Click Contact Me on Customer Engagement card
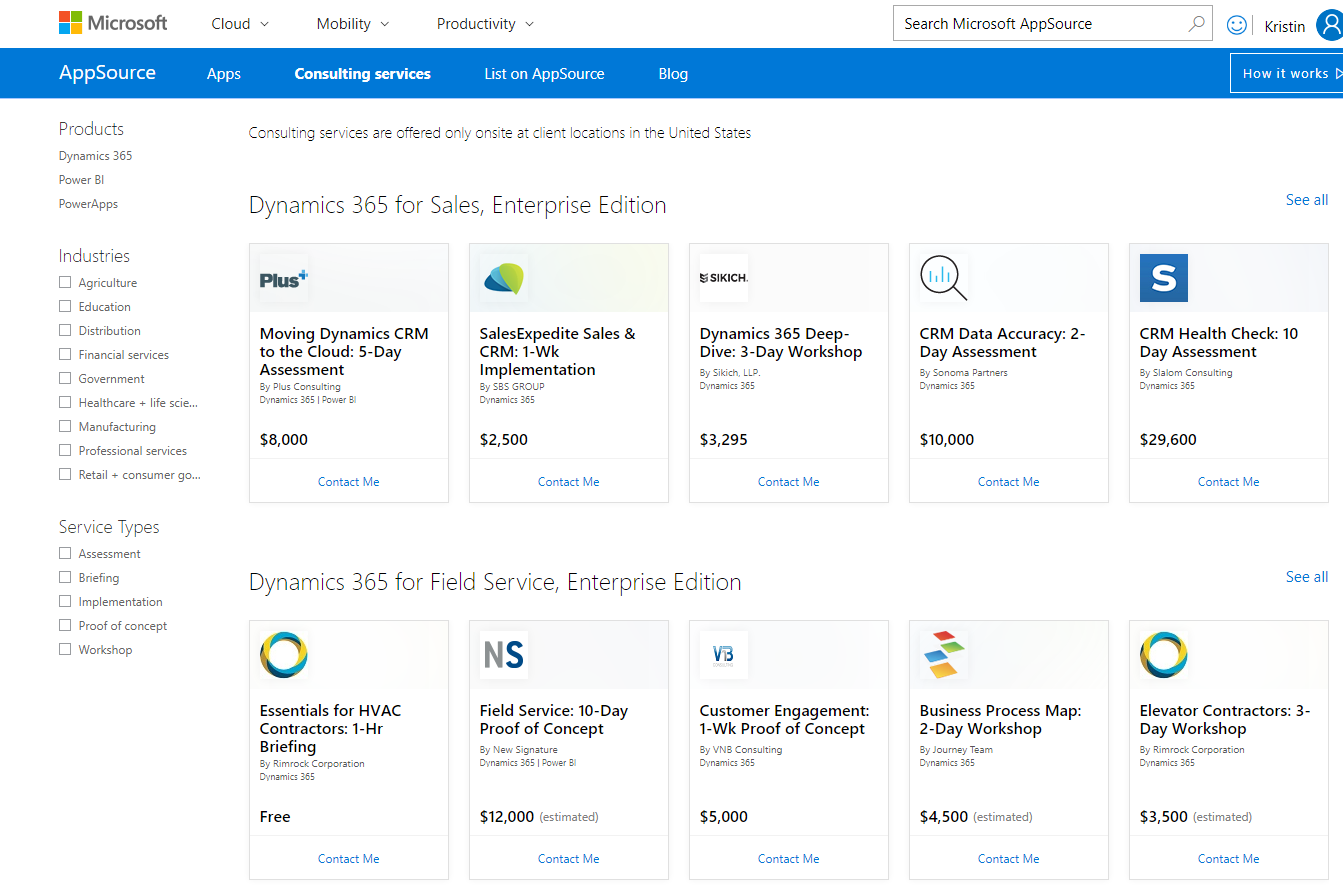1343x891 pixels. 789,859
